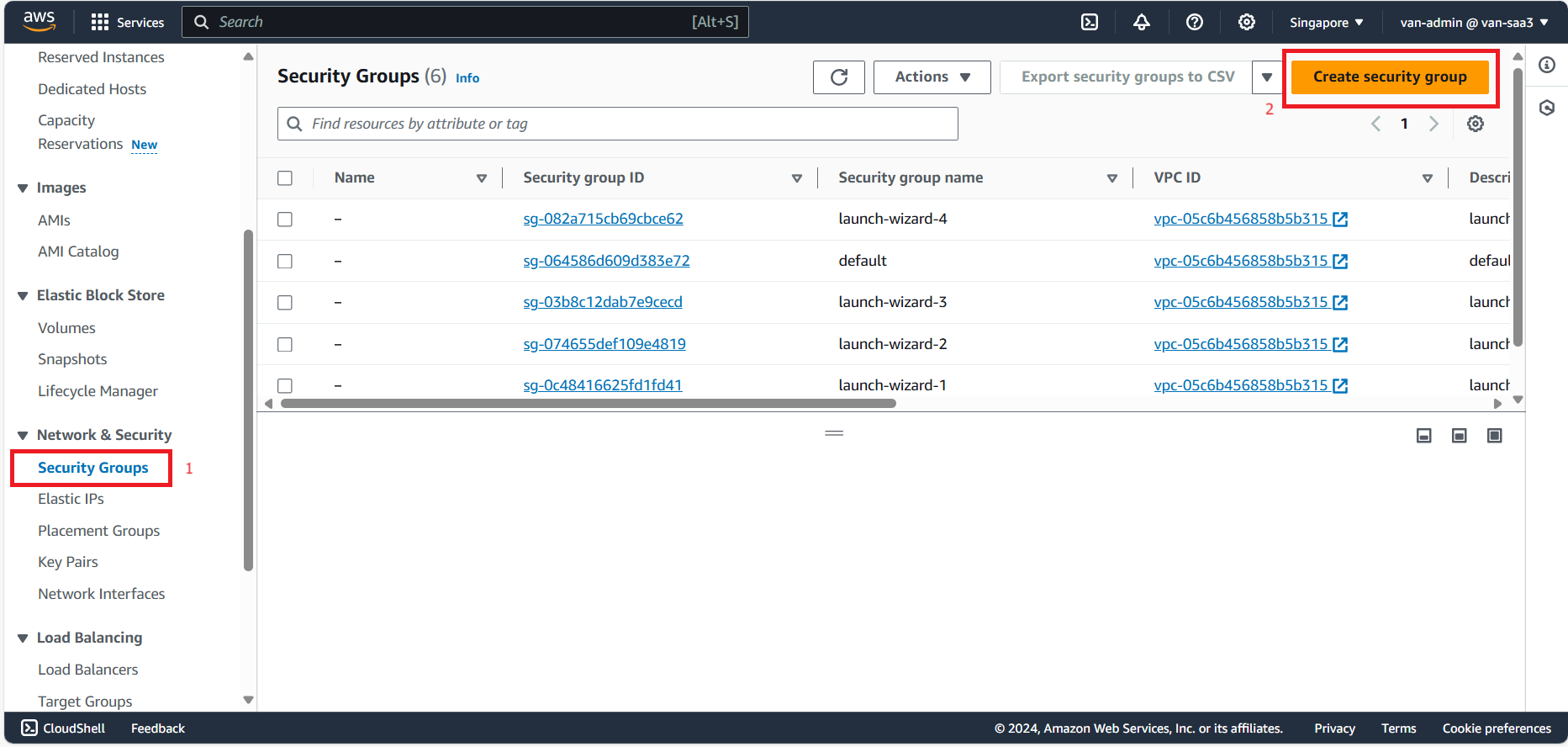Open external link icon for launch-wizard-3 VPC
Viewport: 1568px width, 747px height.
click(1341, 303)
